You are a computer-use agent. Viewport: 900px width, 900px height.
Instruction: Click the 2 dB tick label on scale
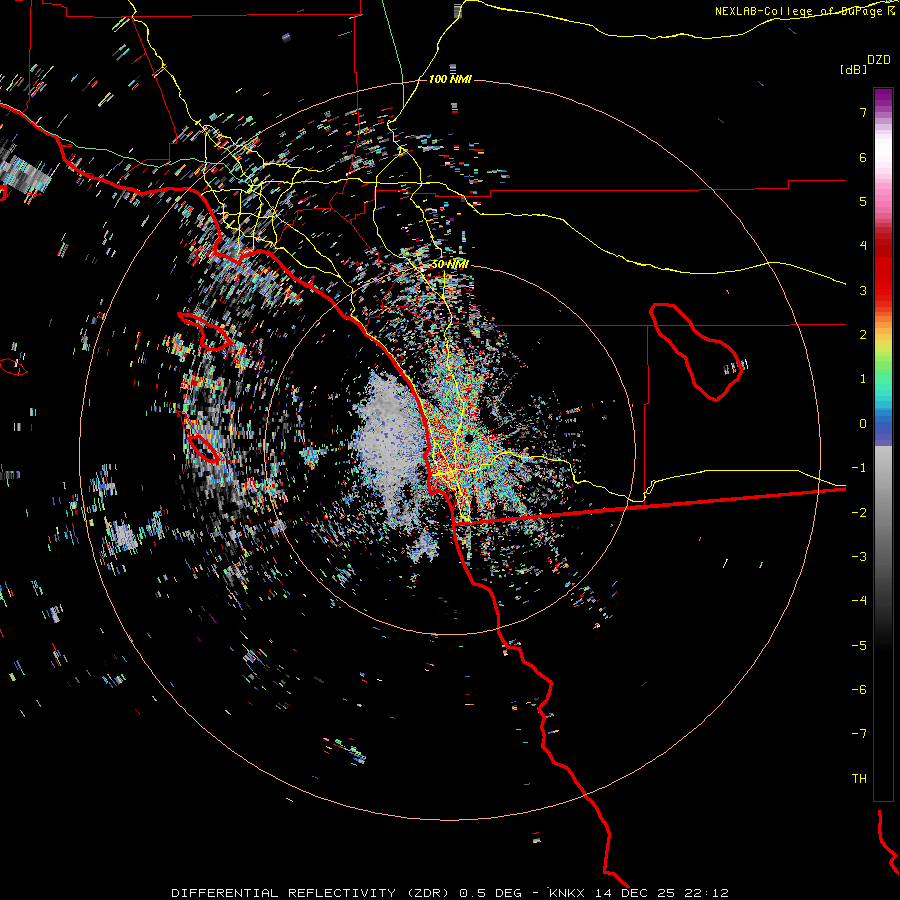pyautogui.click(x=863, y=335)
